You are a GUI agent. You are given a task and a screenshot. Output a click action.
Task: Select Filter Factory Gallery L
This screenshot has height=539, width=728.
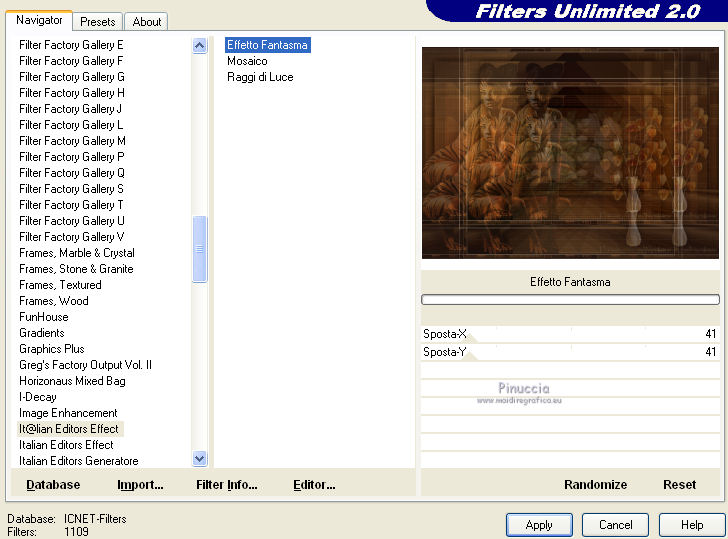[71, 125]
